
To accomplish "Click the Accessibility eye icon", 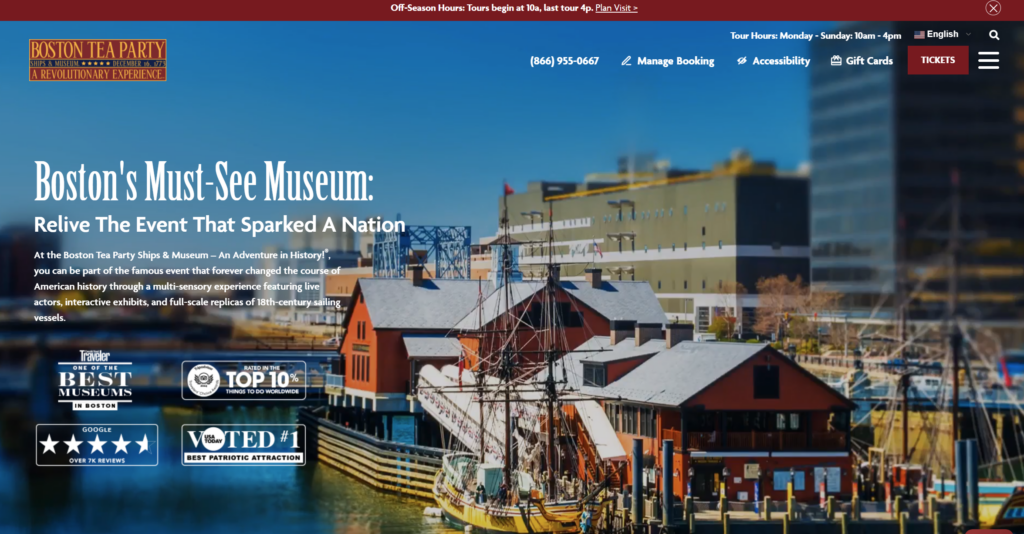I will (x=742, y=61).
